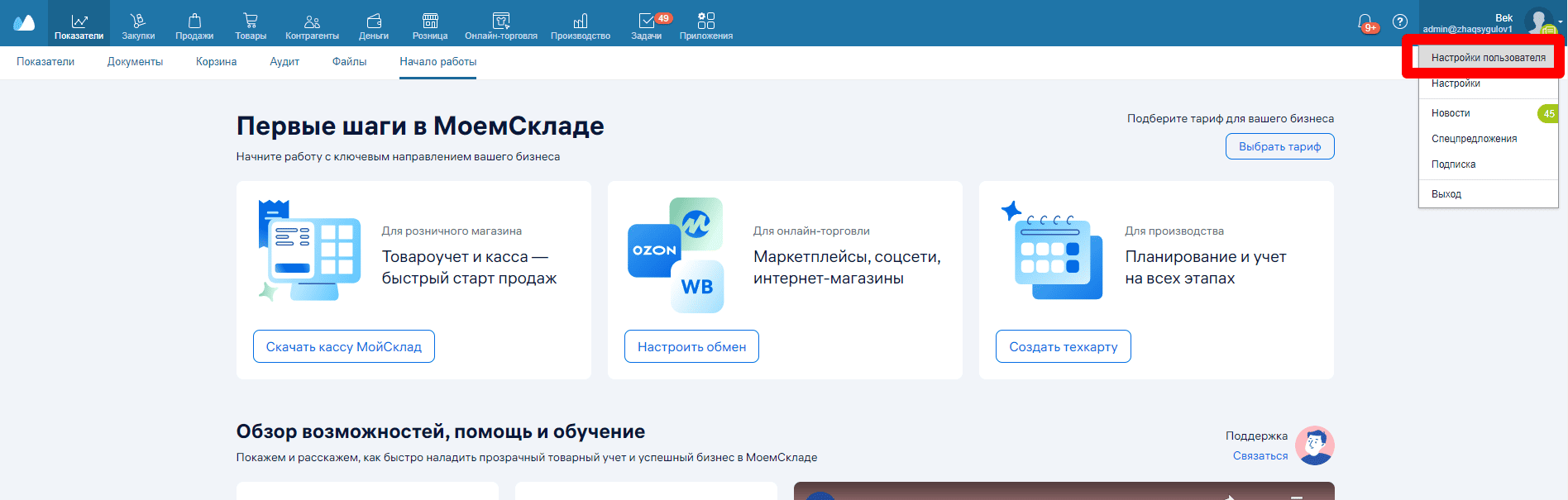
Task: Select Подписка in the user menu
Action: click(x=1488, y=164)
